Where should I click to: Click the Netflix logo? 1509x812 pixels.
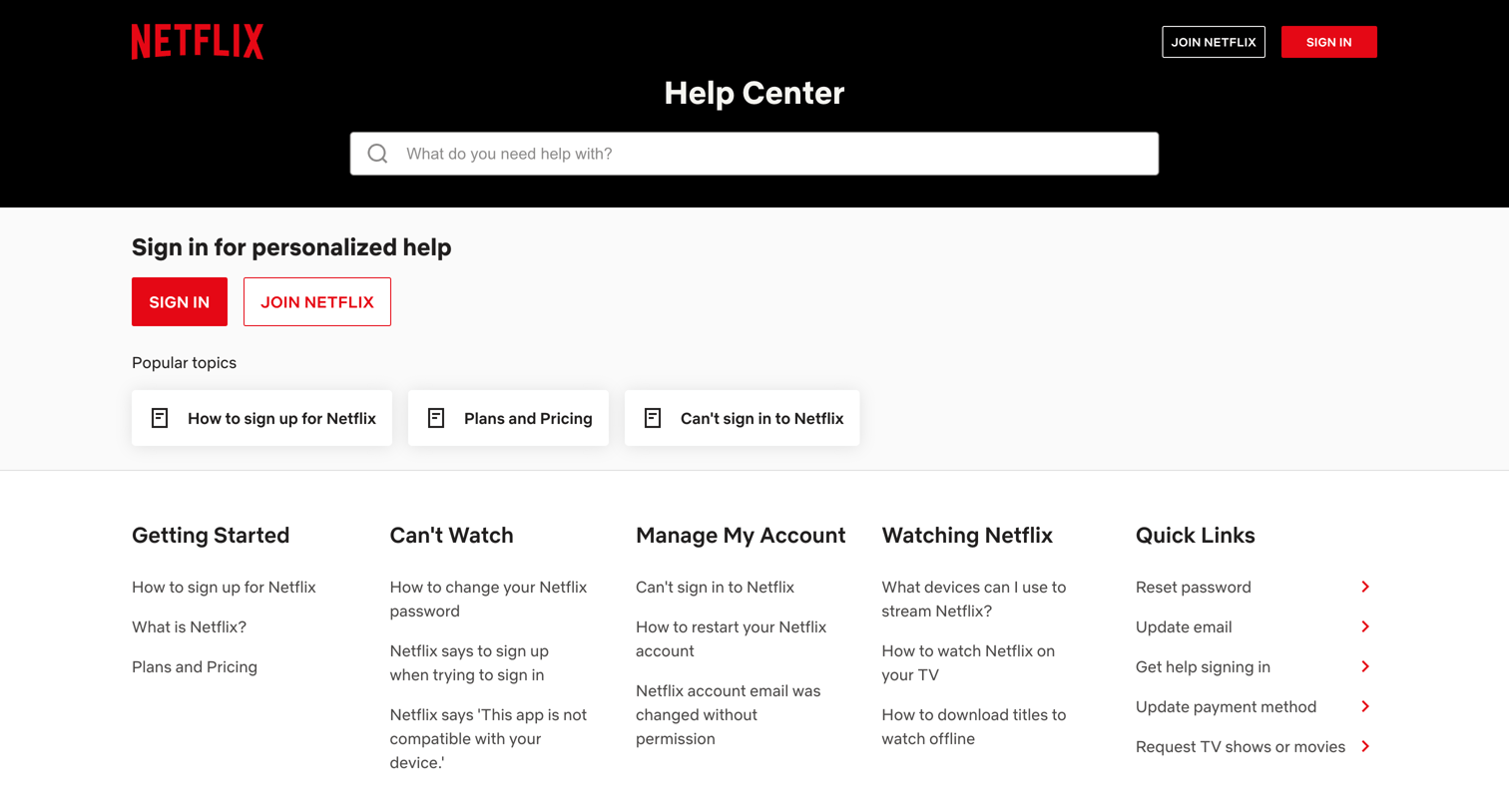(198, 42)
